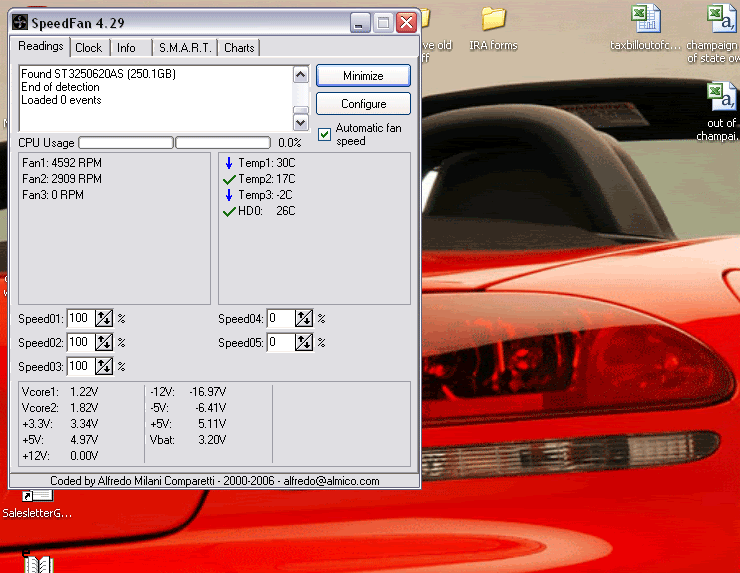Screen dimensions: 740x573
Task: Switch to the Clock tab
Action: (88, 48)
